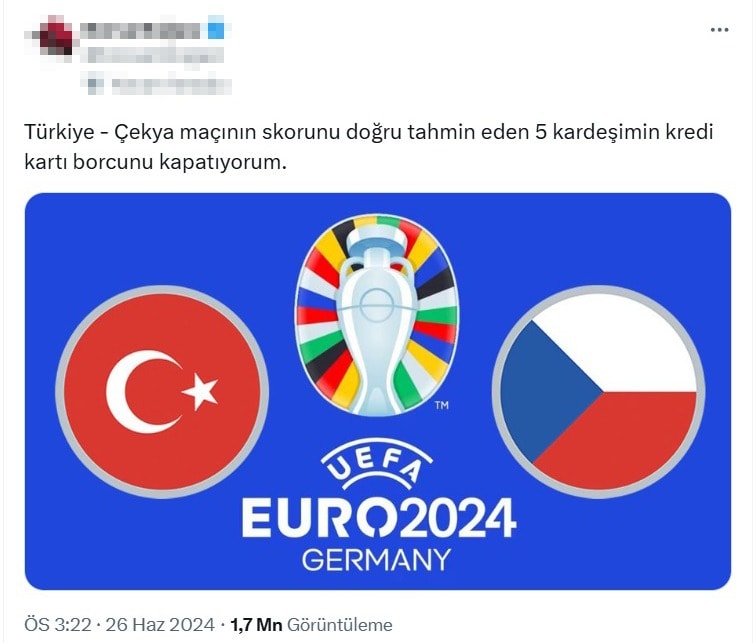Open the 1,7 Mn Görüntüleme view count
Viewport: 756px width, 643px height.
click(311, 625)
